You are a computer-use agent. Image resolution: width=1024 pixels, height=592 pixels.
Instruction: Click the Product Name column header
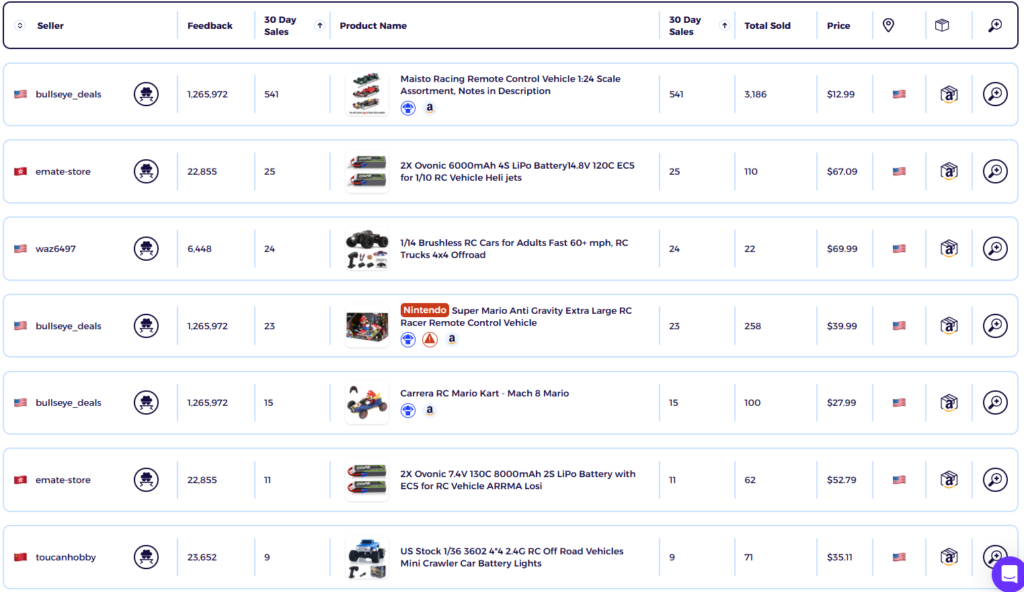coord(373,25)
